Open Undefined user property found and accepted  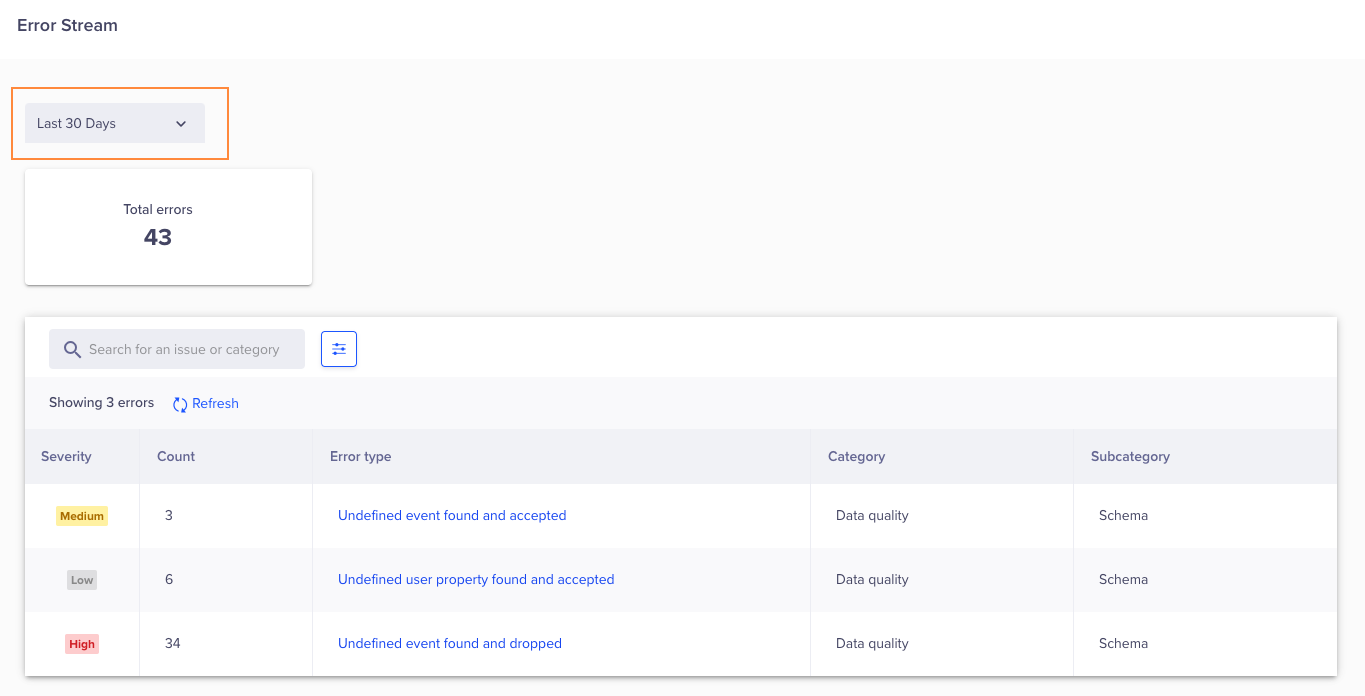coord(476,580)
